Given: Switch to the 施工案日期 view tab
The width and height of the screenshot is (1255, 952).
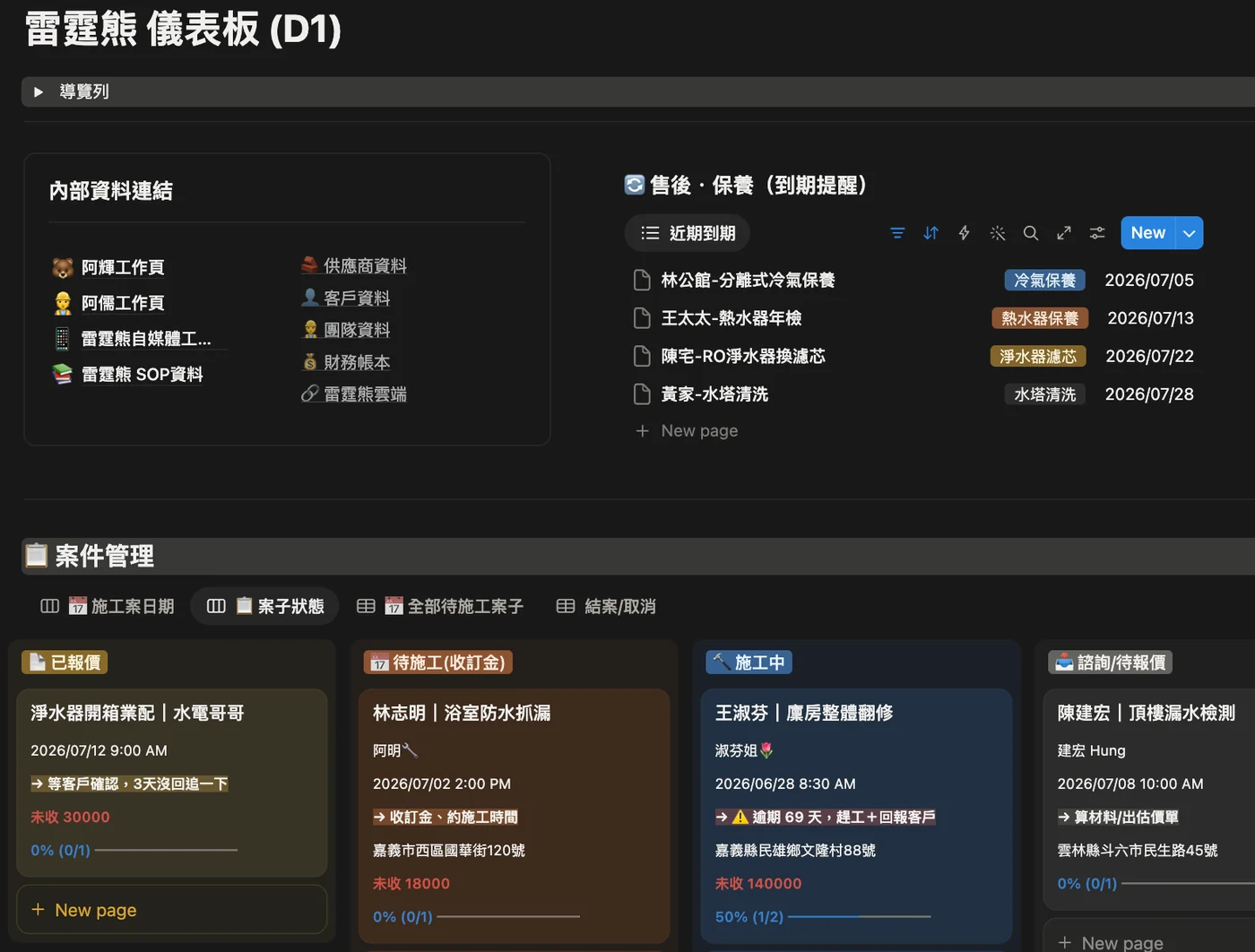Looking at the screenshot, I should click(108, 607).
